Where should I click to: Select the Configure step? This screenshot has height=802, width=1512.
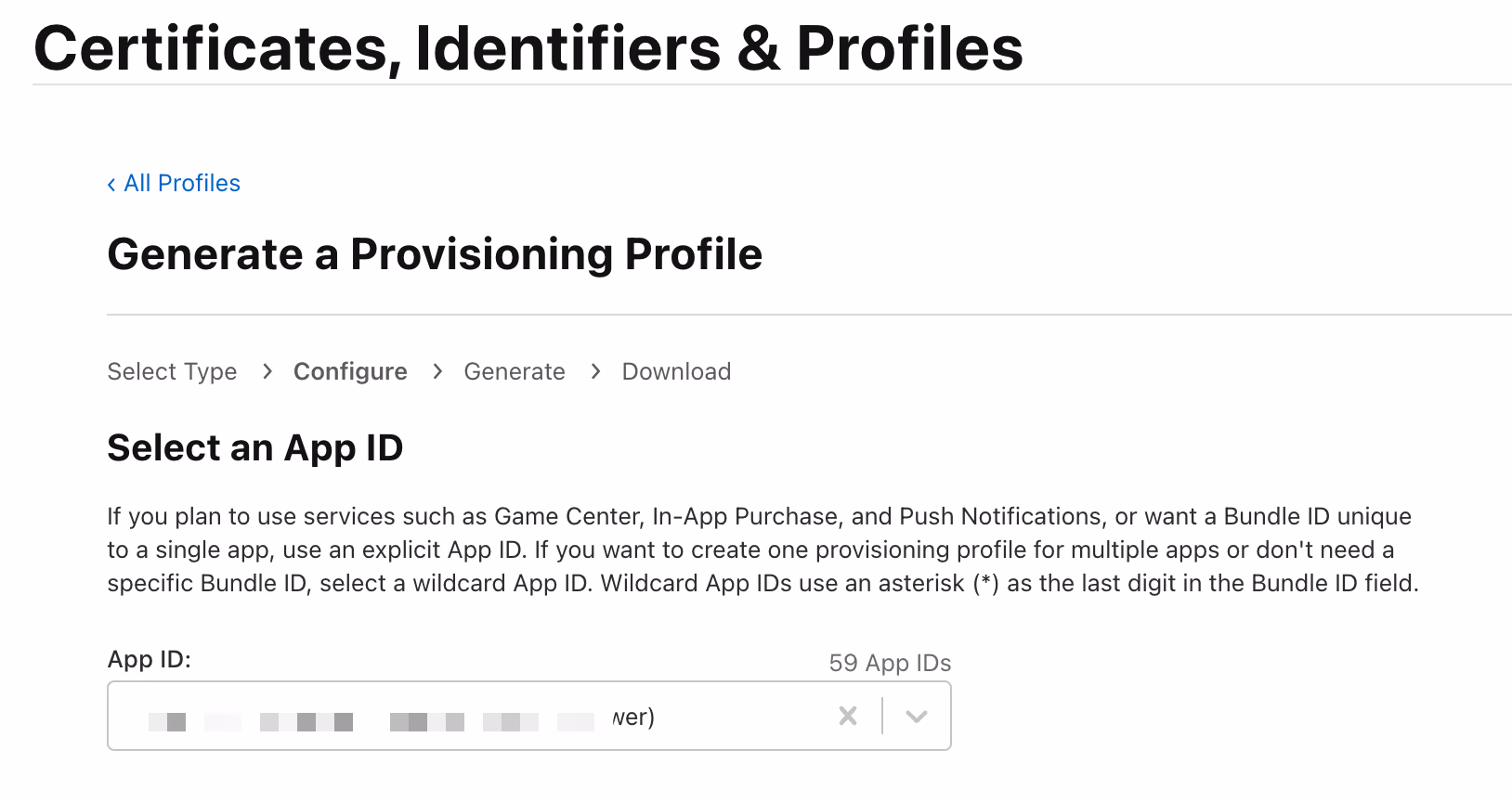coord(350,372)
